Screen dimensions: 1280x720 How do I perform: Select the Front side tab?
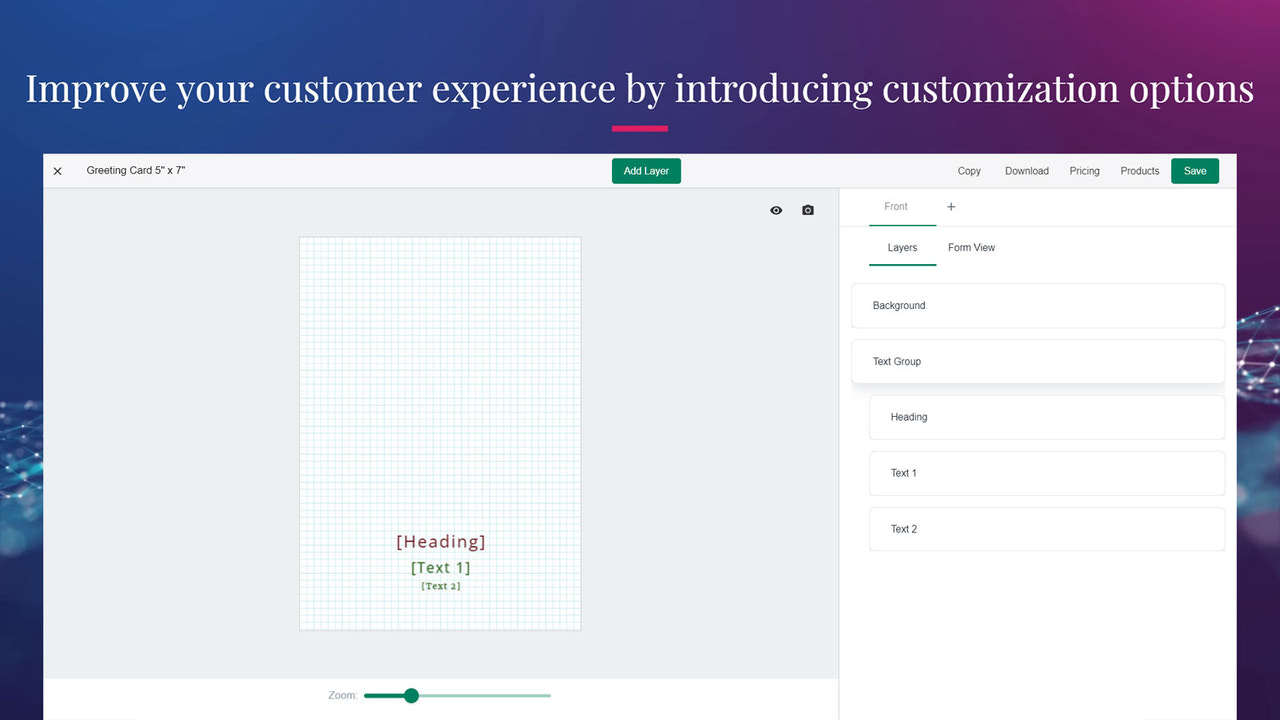coord(896,207)
